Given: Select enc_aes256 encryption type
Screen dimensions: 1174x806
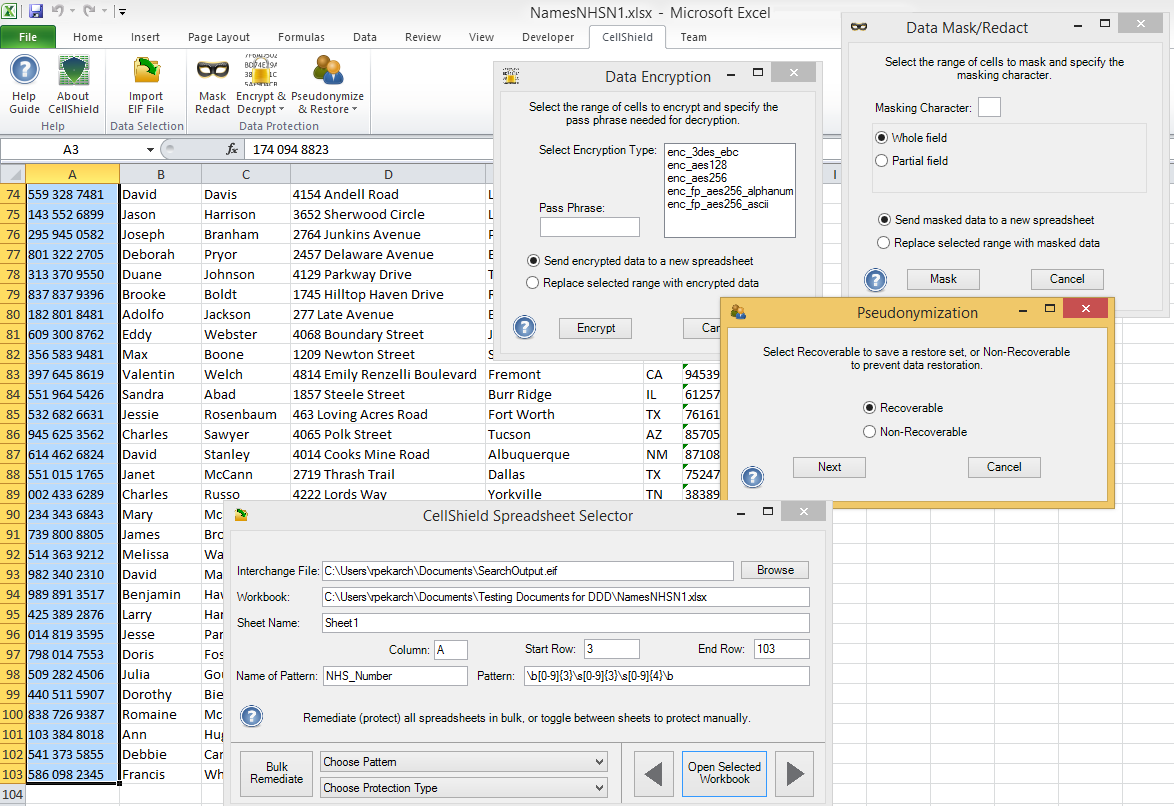Looking at the screenshot, I should (x=697, y=178).
